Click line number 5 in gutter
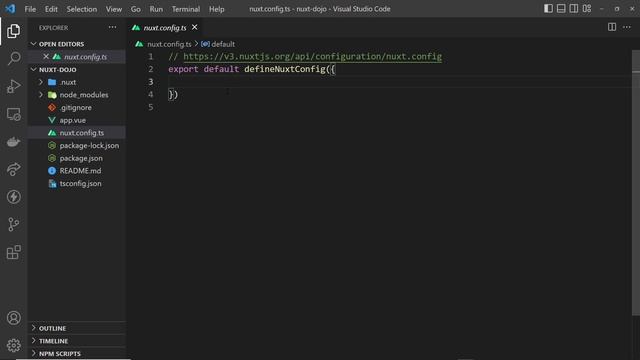 151,107
